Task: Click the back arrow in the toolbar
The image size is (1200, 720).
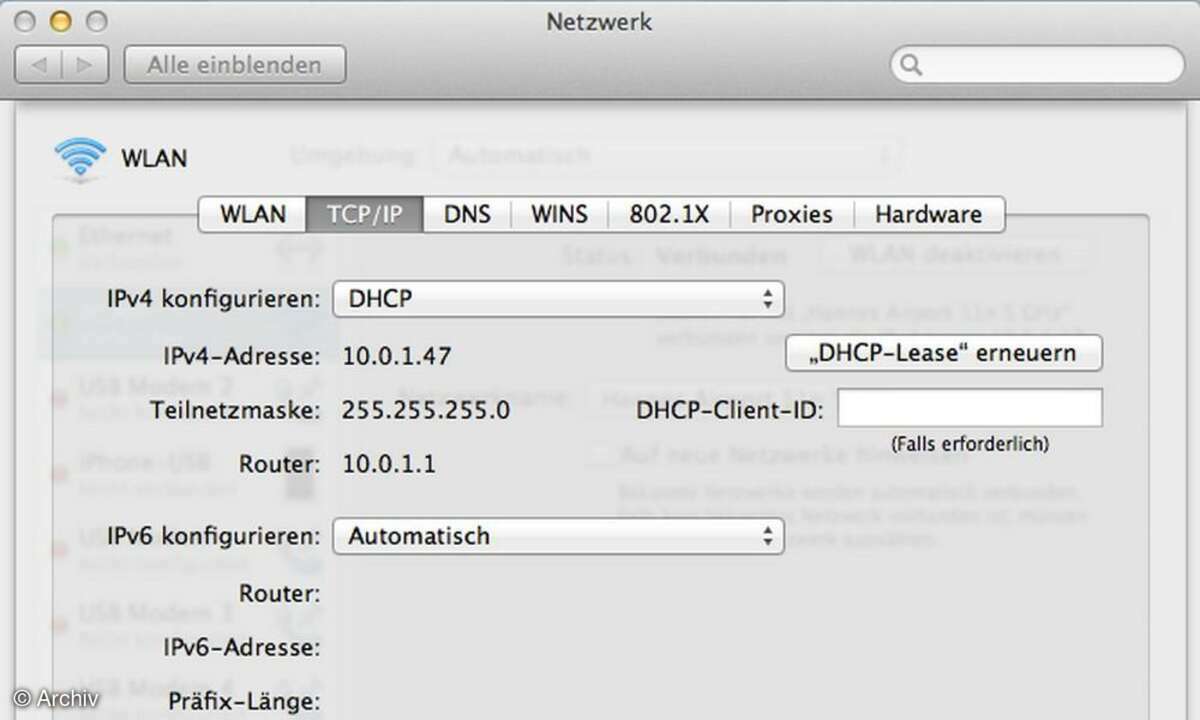Action: pyautogui.click(x=40, y=65)
